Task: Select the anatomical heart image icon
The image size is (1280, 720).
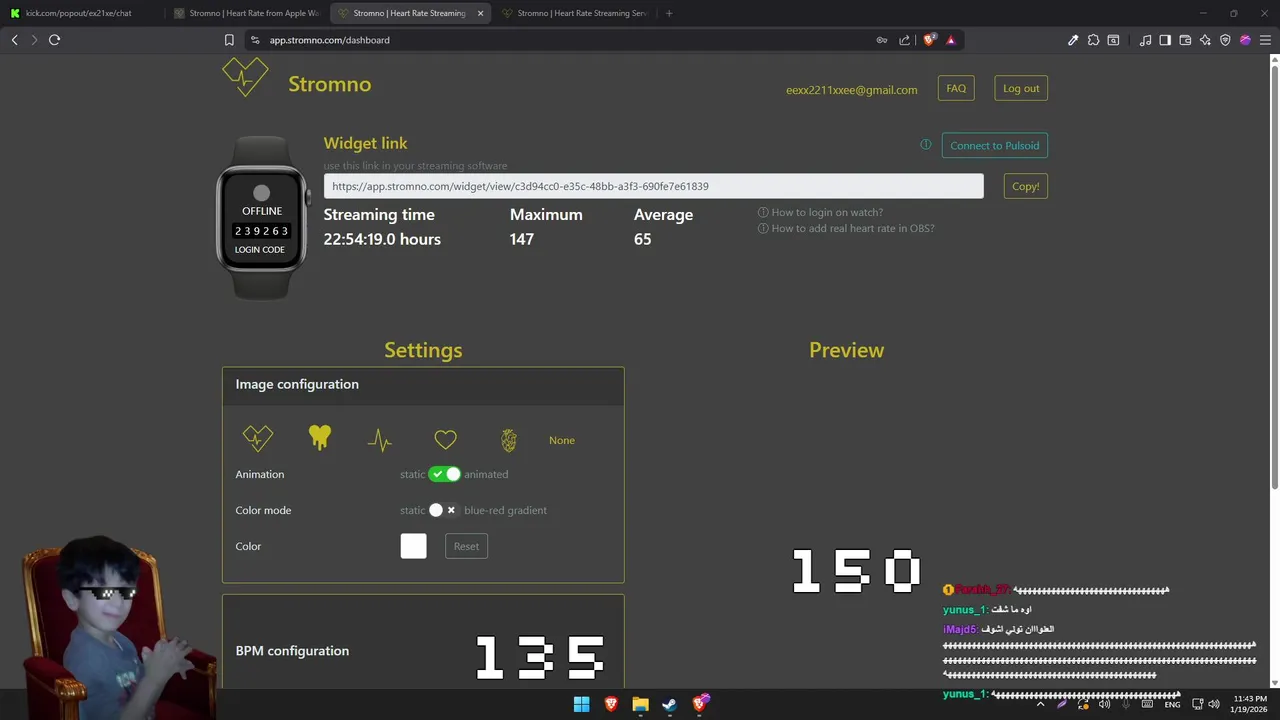Action: tap(508, 440)
